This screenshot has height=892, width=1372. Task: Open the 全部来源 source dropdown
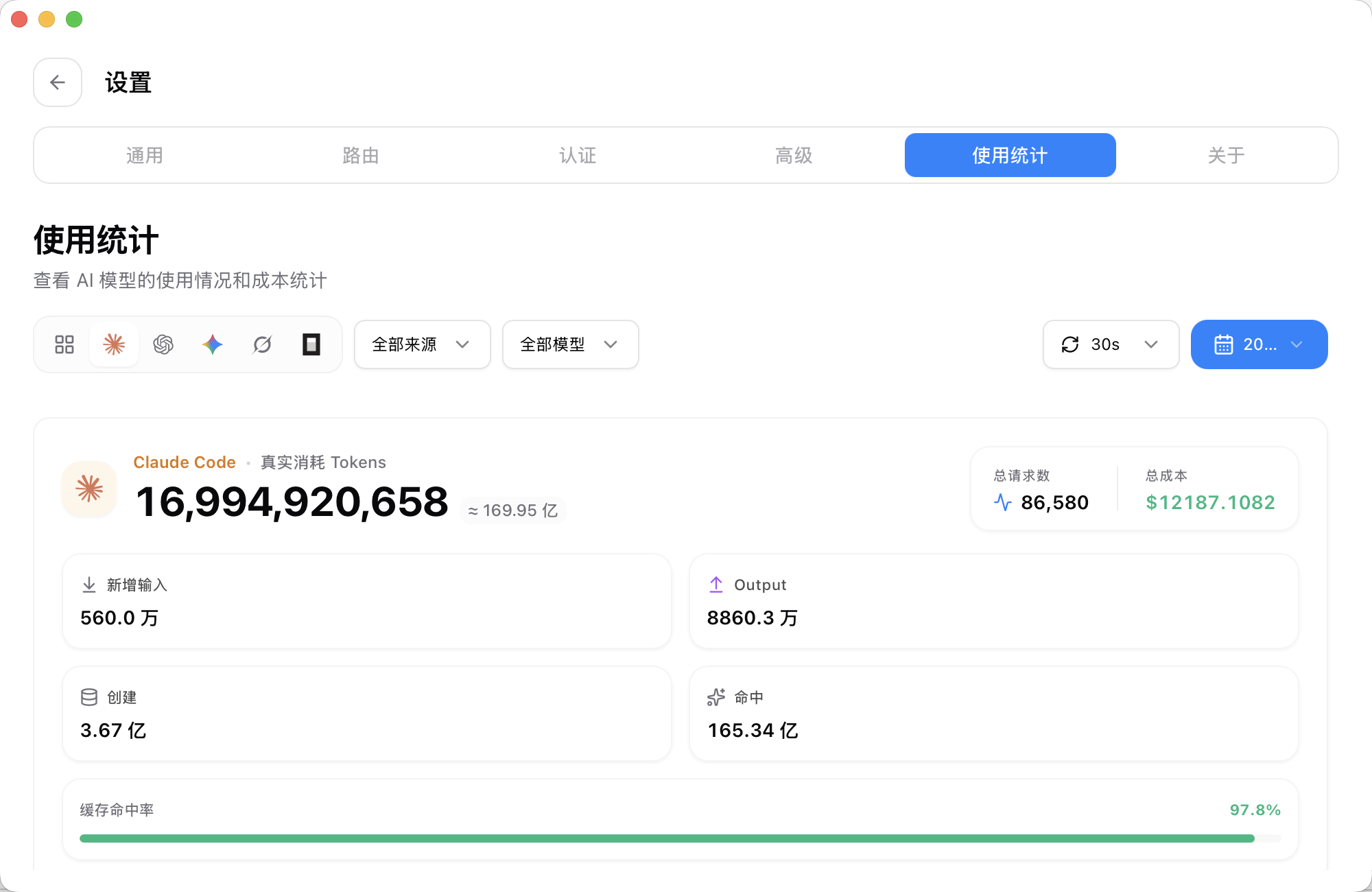(x=423, y=344)
